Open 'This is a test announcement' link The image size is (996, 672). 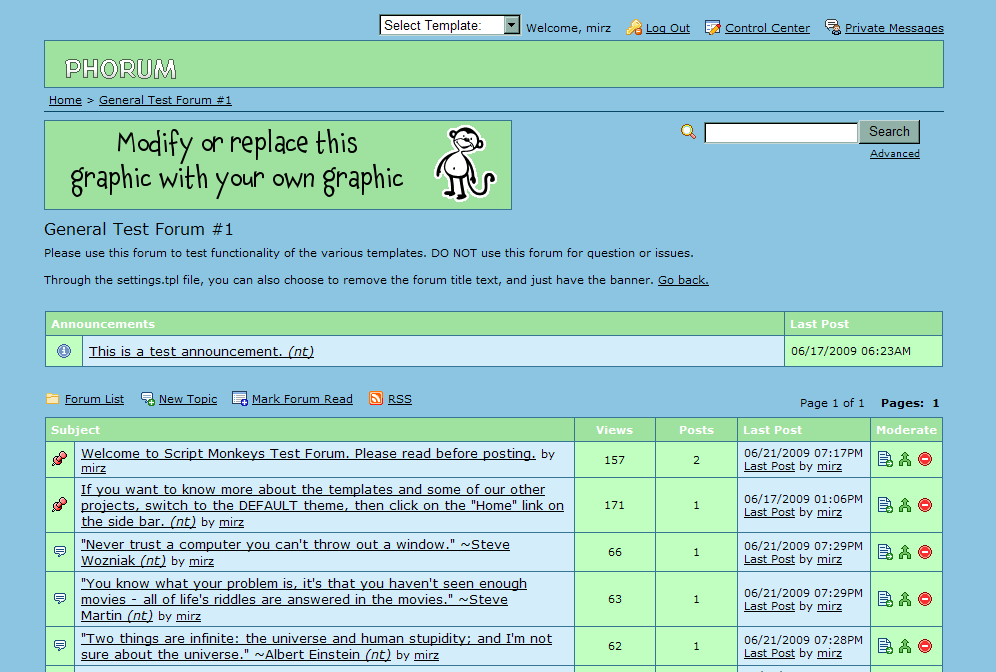[x=201, y=351]
